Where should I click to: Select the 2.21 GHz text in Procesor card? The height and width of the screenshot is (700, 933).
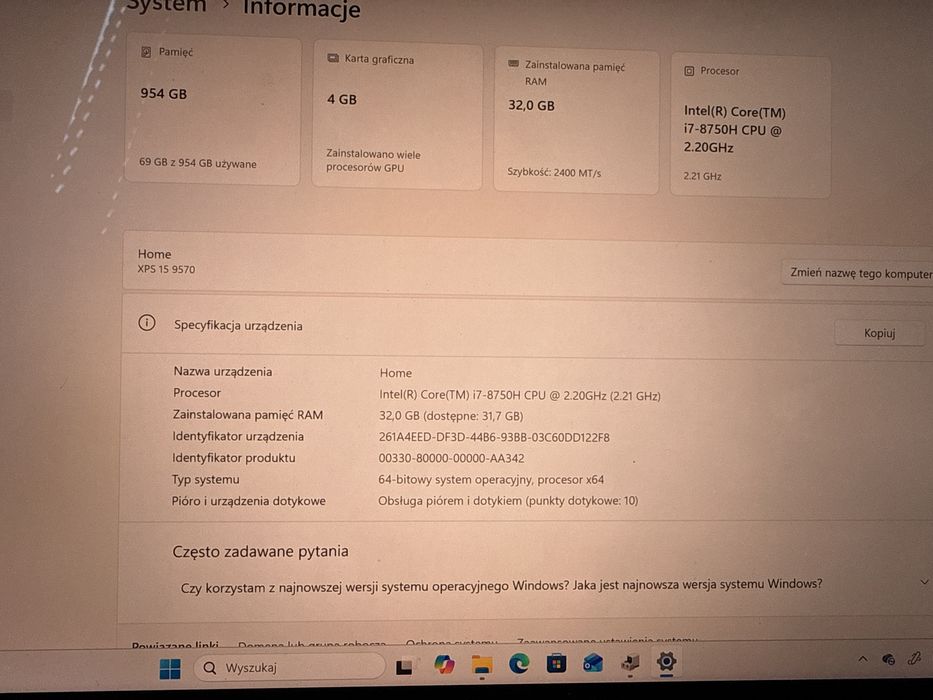pos(702,176)
